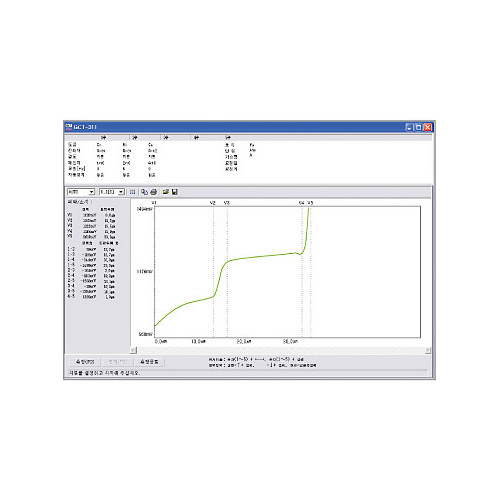Screen dimensions: 500x500
Task: Click the right arrow of chart scrollbar
Action: click(x=428, y=350)
